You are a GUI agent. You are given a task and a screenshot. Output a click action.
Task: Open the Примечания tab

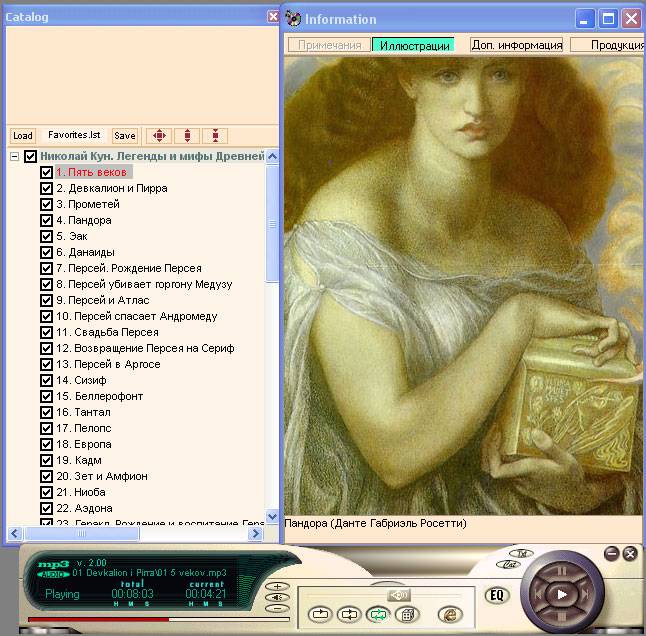tap(329, 45)
